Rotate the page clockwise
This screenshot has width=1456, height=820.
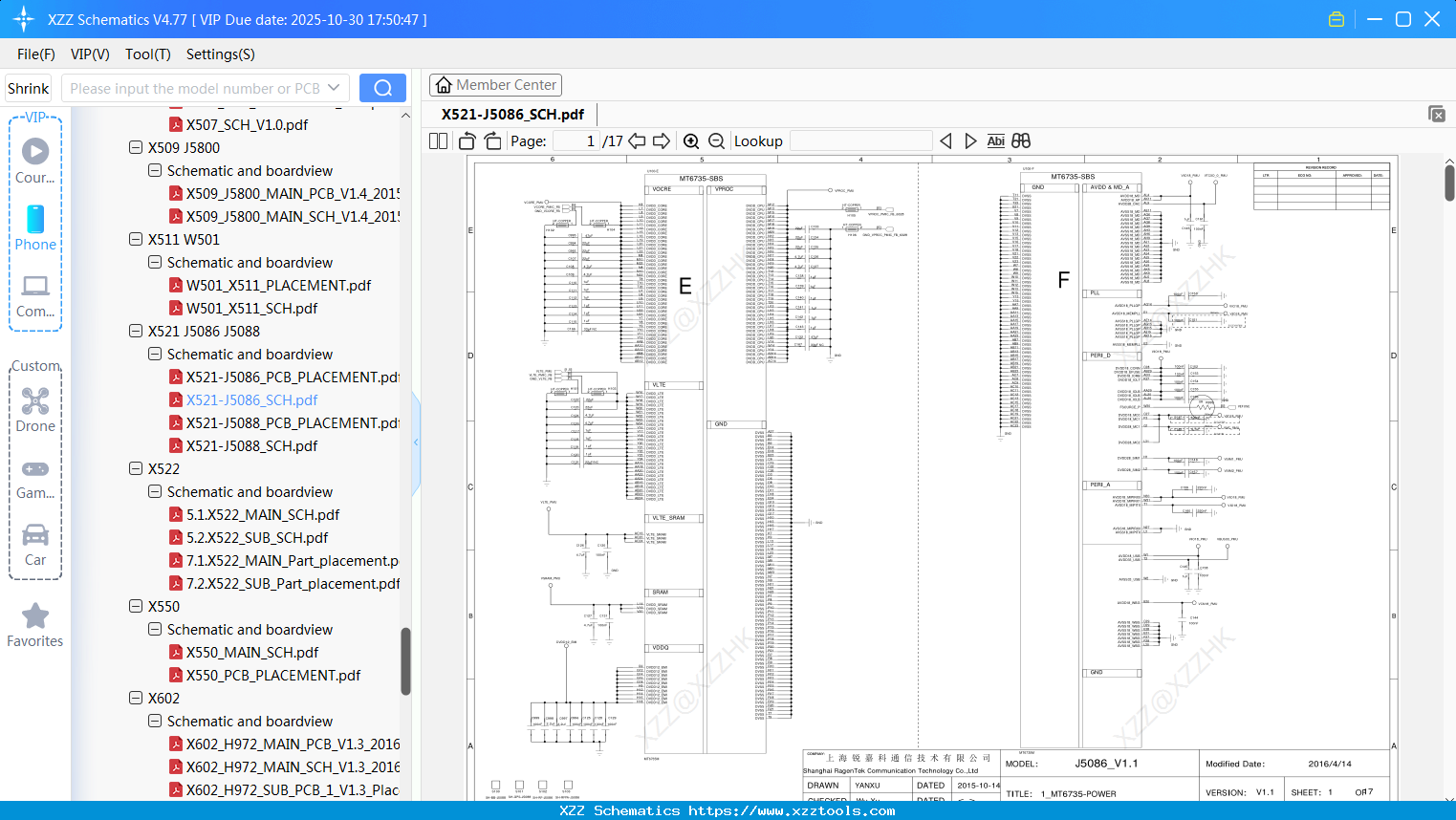(492, 141)
